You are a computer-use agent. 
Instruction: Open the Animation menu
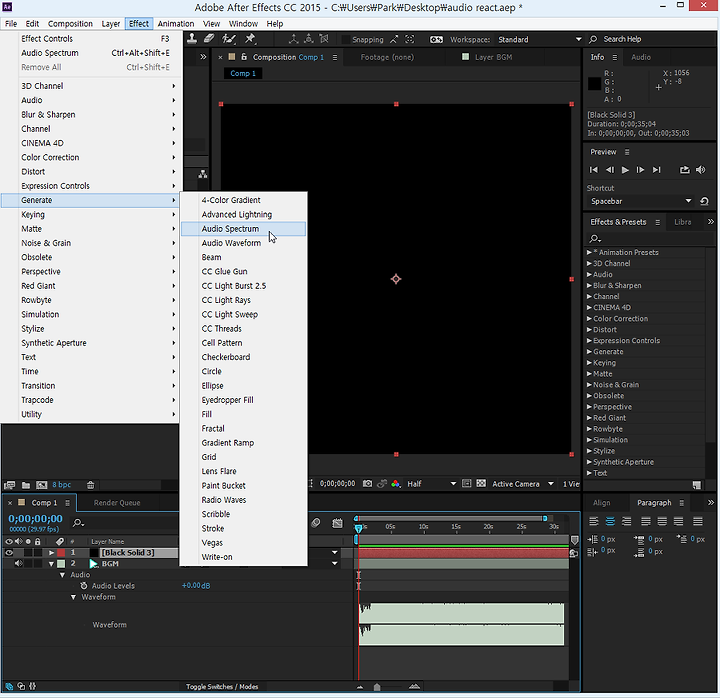(x=176, y=23)
